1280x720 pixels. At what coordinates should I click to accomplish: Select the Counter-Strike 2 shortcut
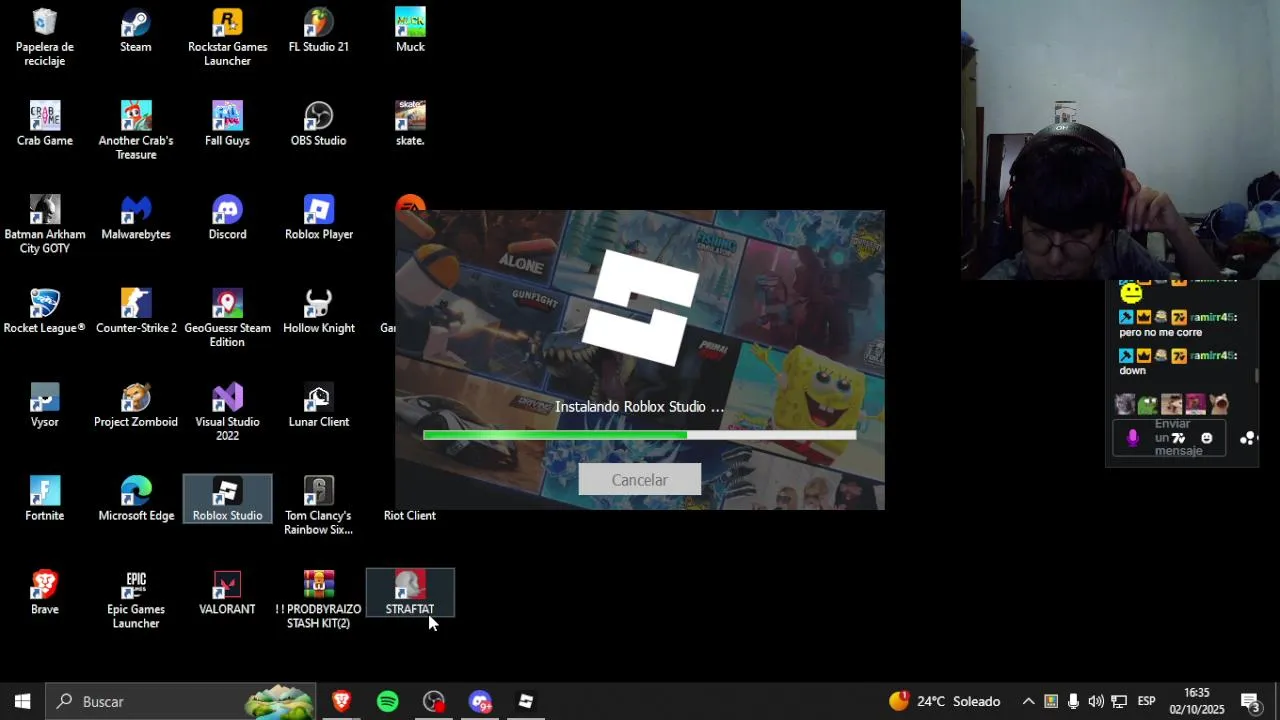pyautogui.click(x=136, y=312)
